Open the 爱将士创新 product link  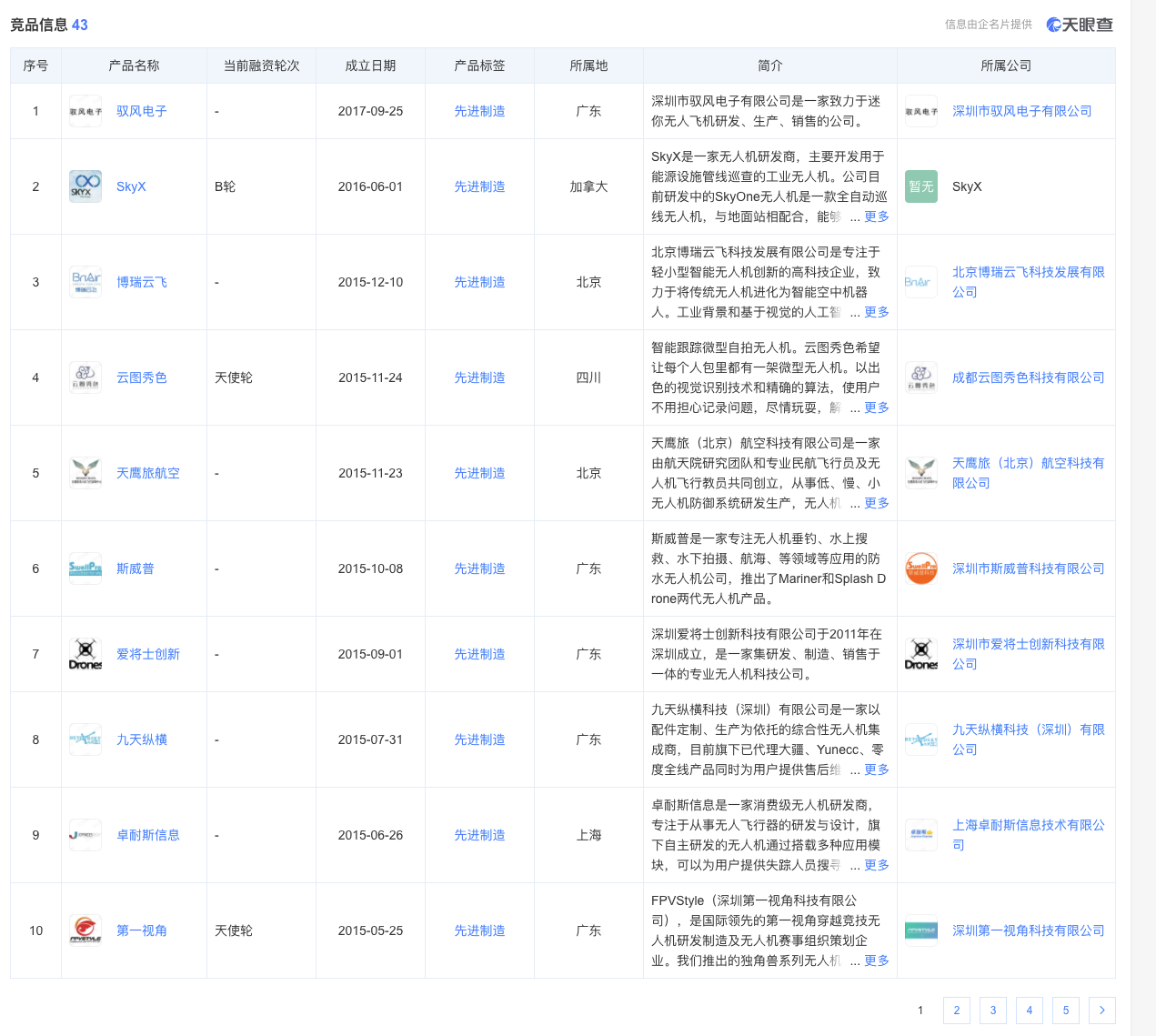(x=148, y=654)
